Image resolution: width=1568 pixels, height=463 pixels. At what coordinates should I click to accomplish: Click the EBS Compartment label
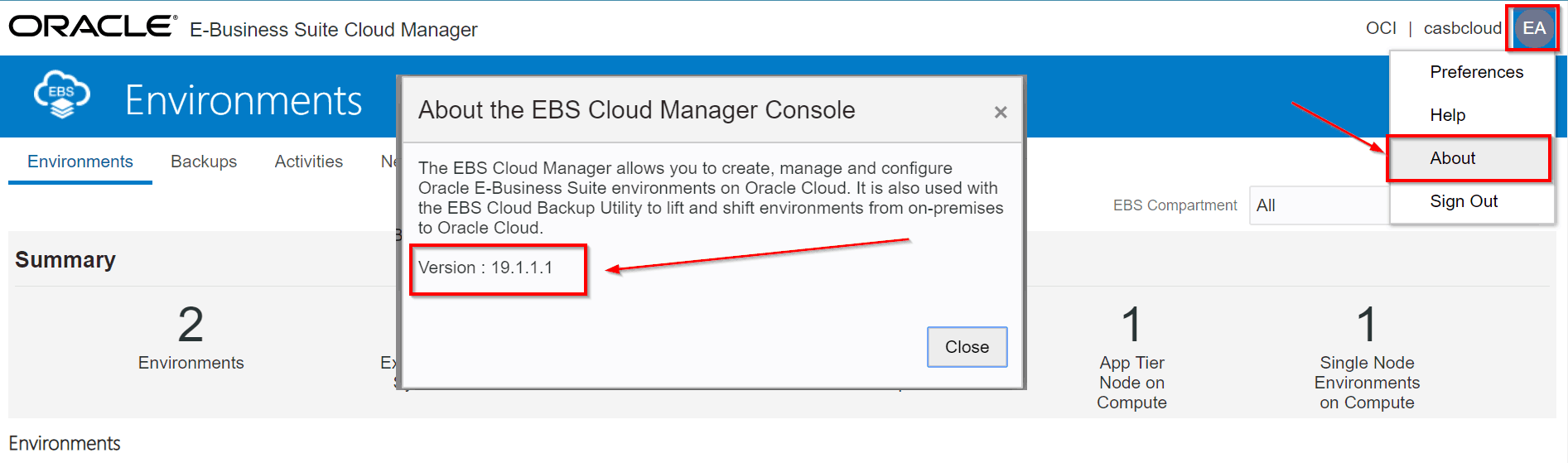pos(1175,205)
